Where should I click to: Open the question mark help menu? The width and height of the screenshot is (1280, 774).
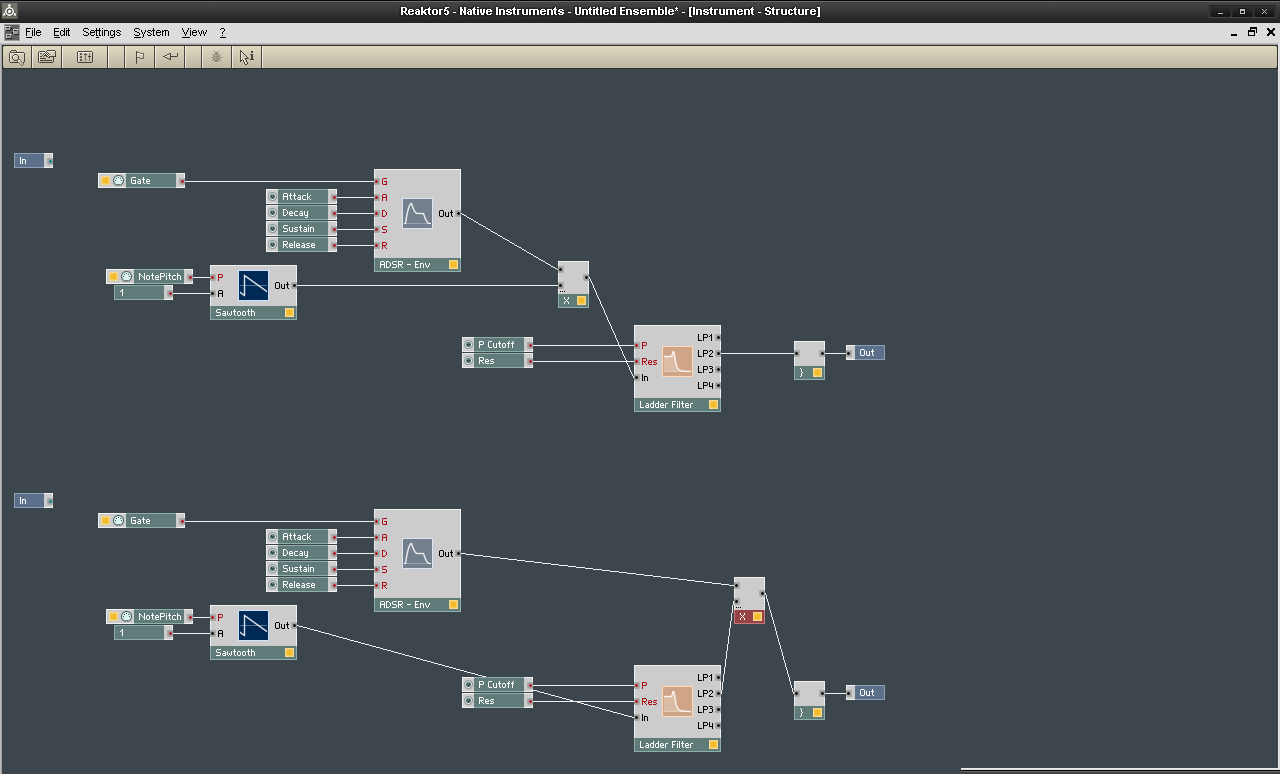click(222, 32)
